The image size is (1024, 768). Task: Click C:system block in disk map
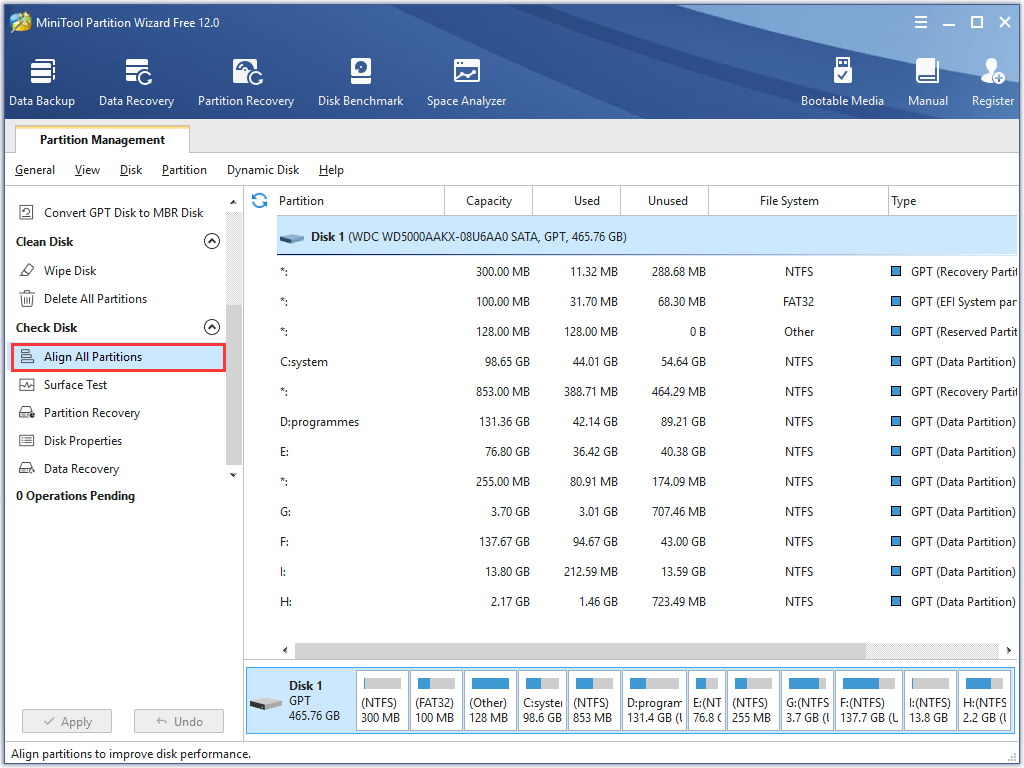(x=543, y=701)
